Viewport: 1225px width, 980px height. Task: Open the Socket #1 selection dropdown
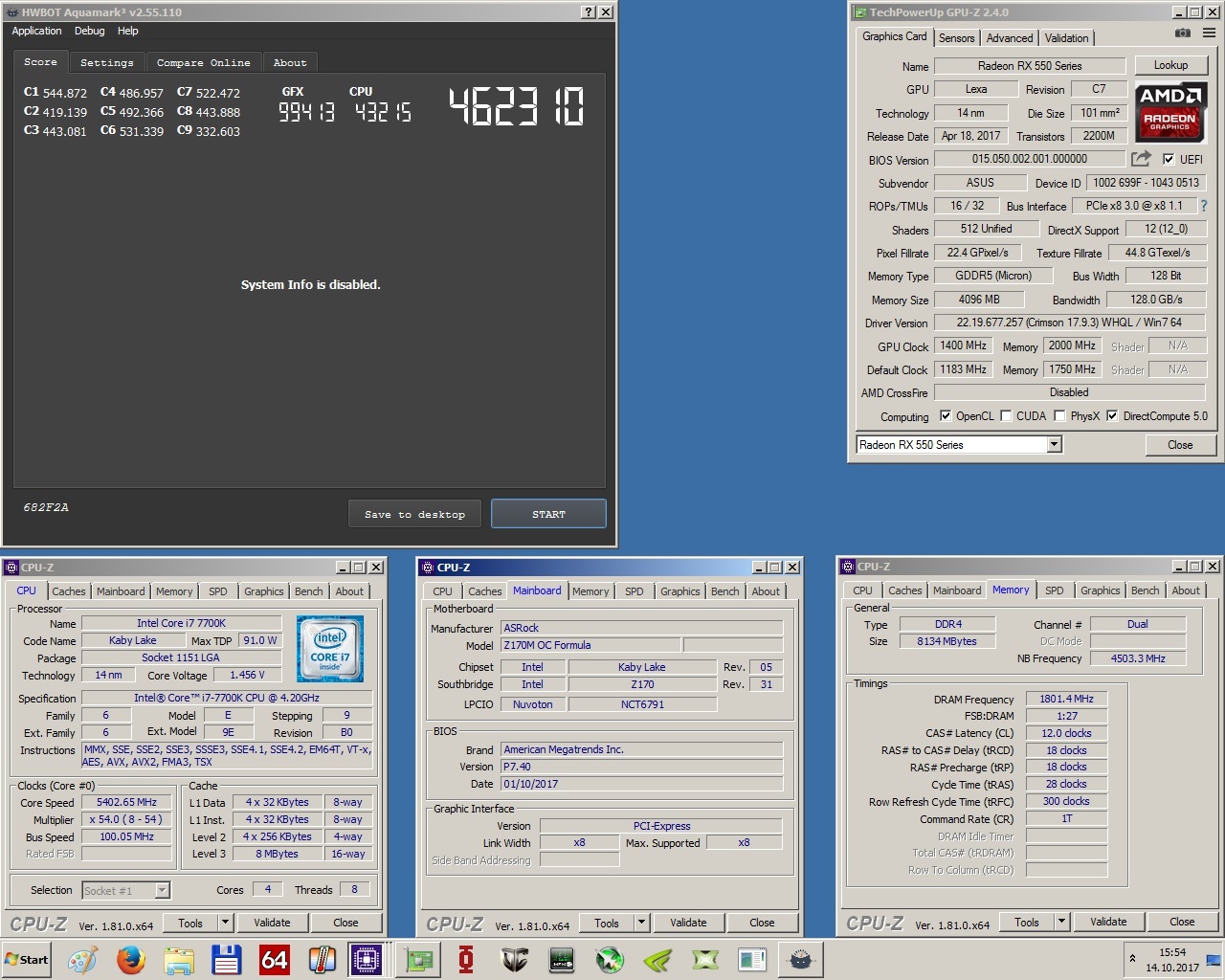tap(162, 890)
